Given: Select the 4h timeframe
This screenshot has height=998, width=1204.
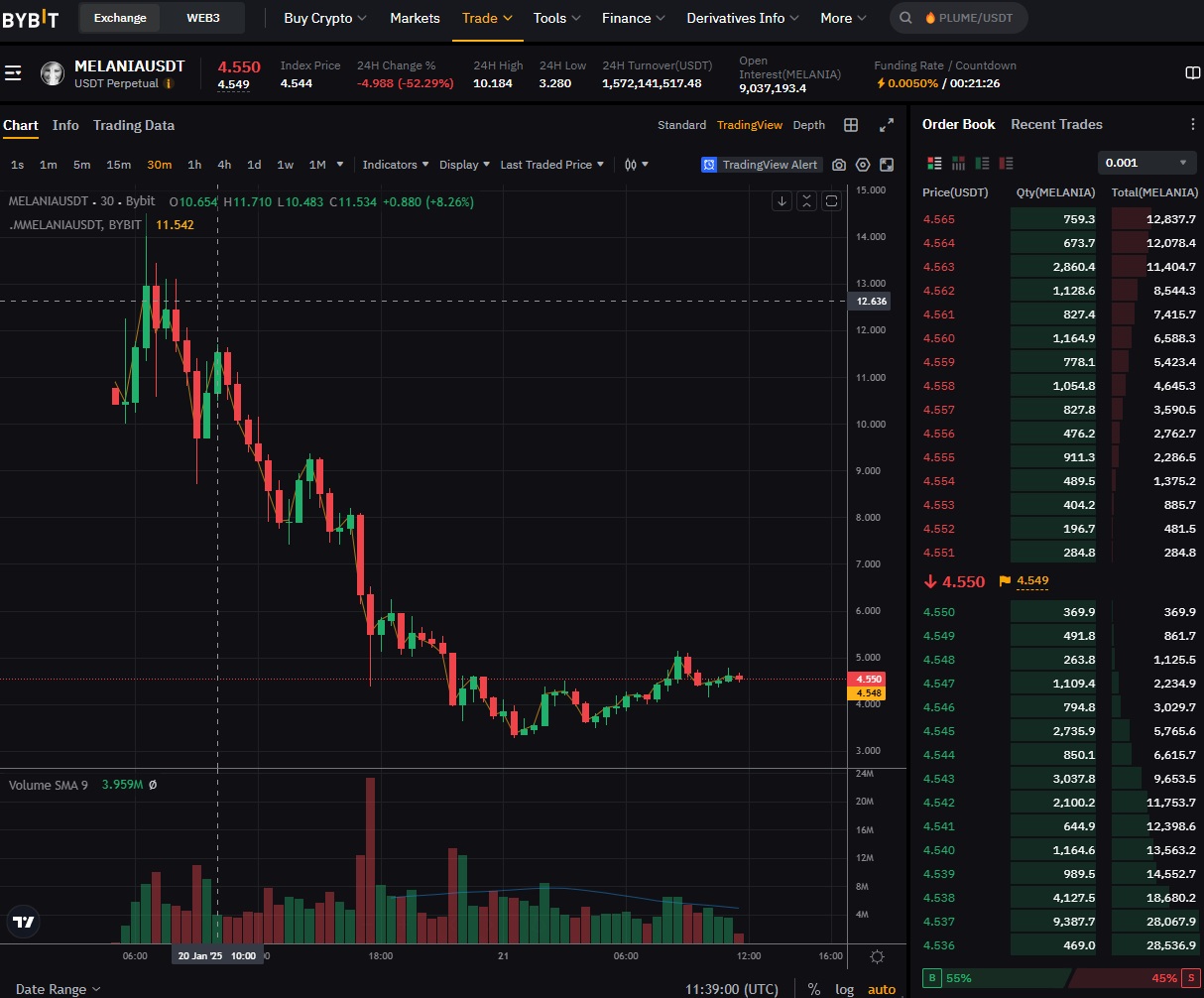Looking at the screenshot, I should click(224, 165).
